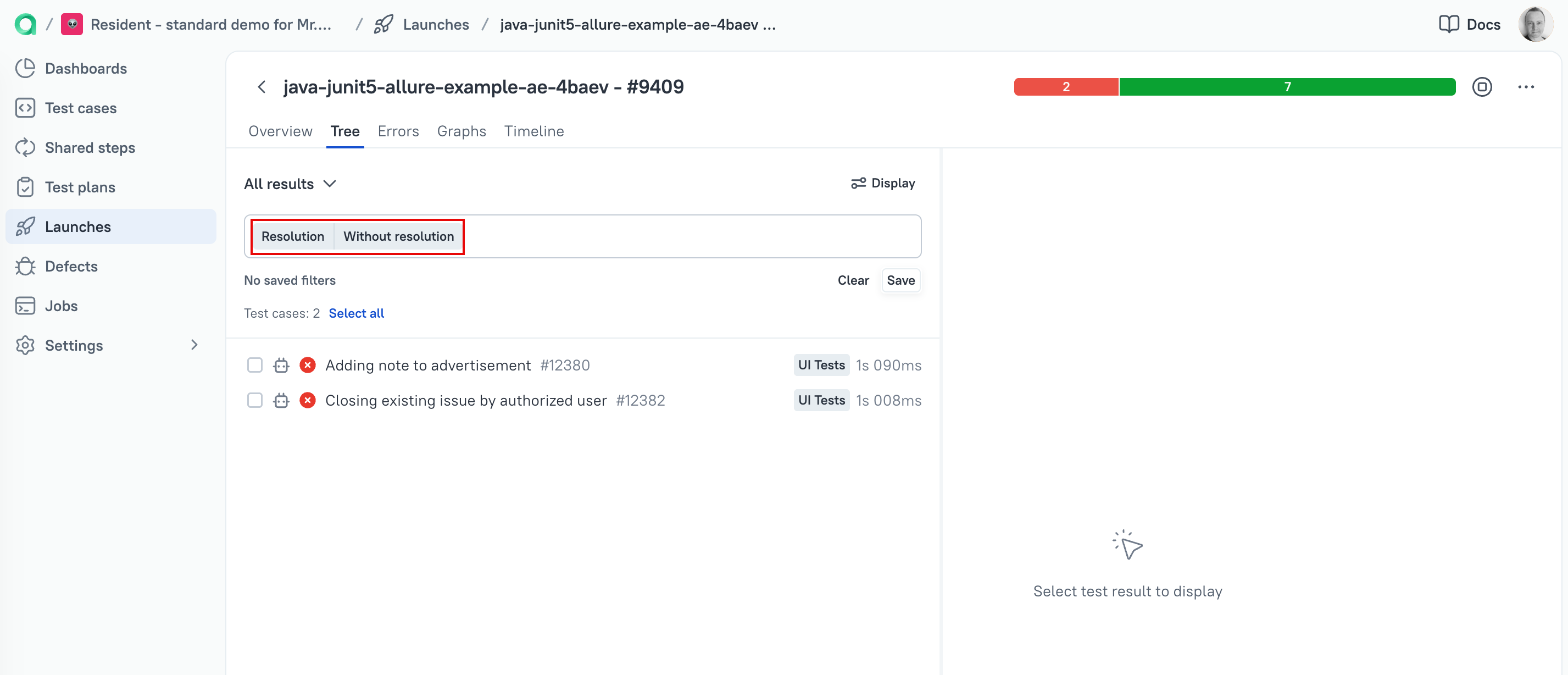
Task: Switch to the Errors tab
Action: click(x=398, y=131)
